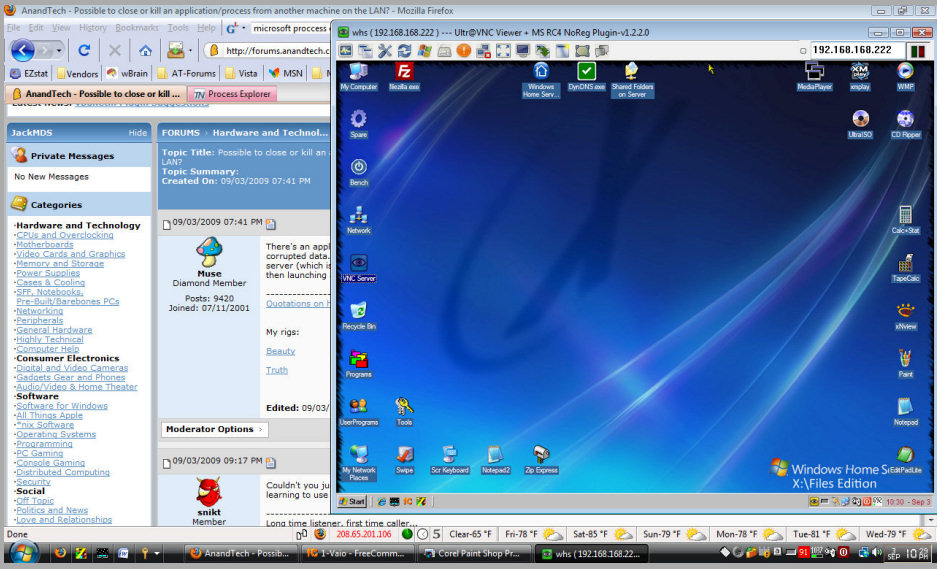937x569 pixels.
Task: Open the Bench desktop icon
Action: click(359, 172)
